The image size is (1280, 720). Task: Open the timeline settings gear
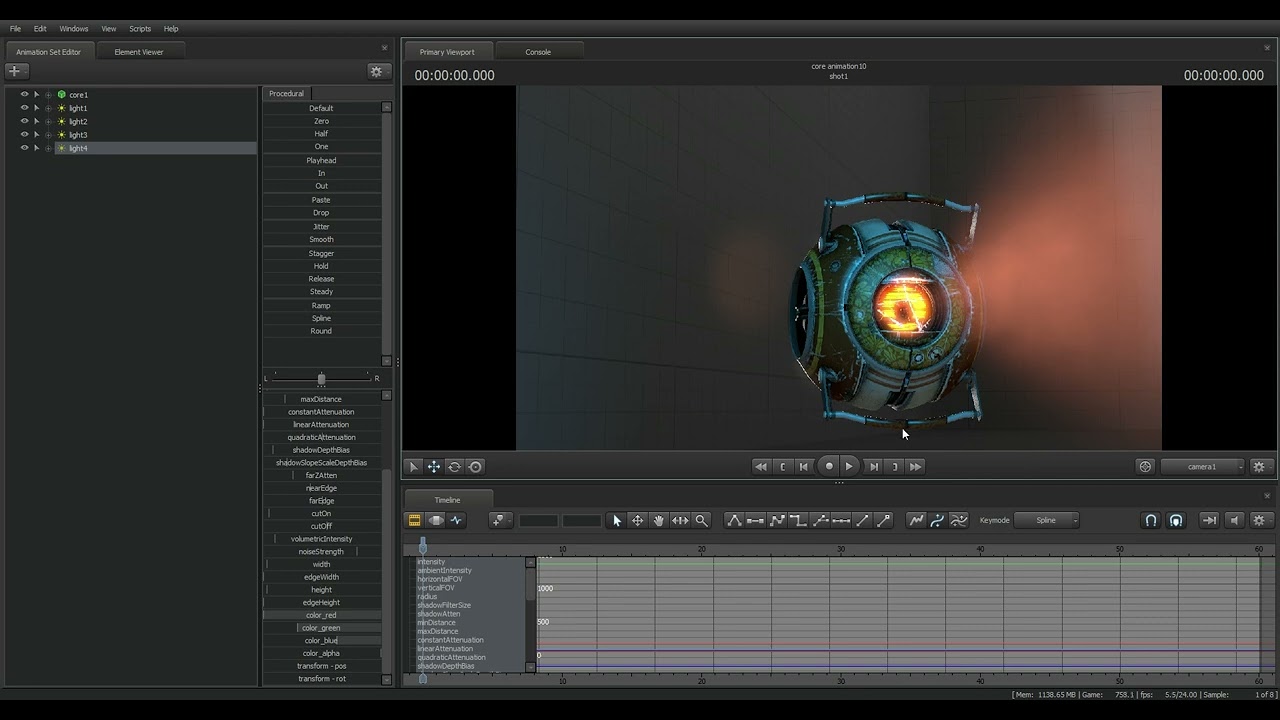[x=1259, y=520]
